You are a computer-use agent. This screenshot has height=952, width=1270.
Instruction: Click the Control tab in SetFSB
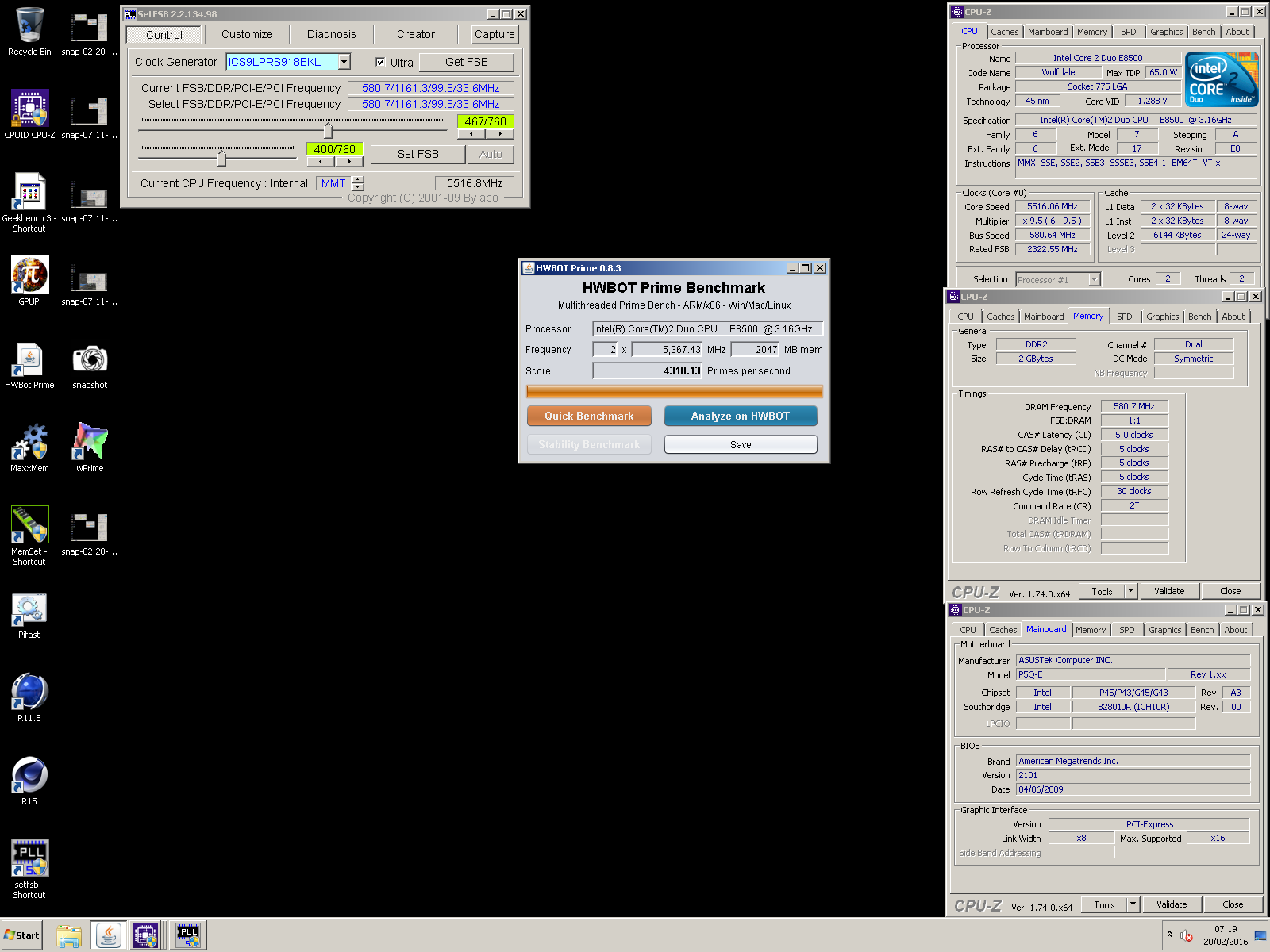(x=164, y=35)
